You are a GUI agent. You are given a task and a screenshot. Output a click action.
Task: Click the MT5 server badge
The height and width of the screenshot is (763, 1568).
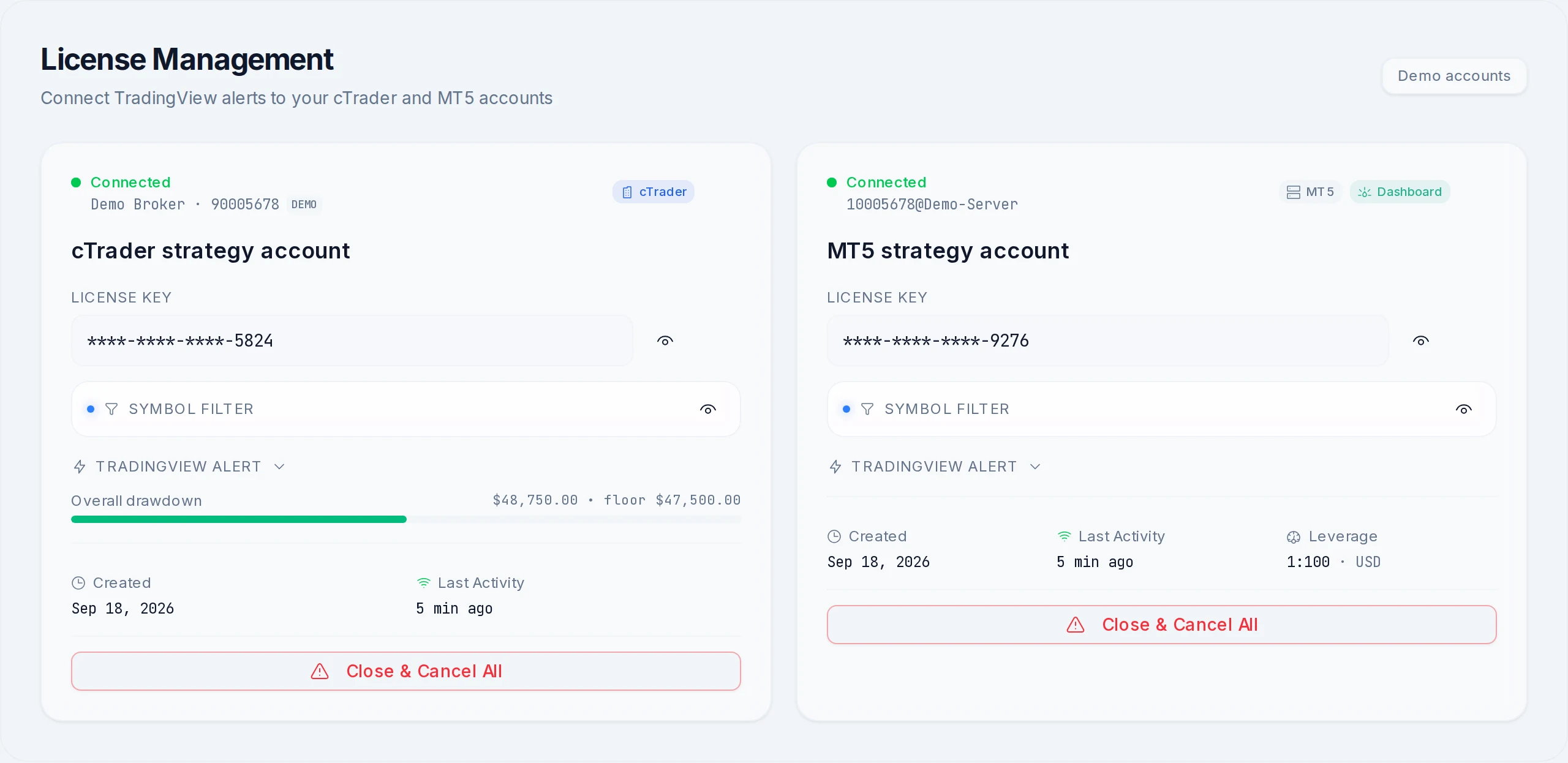[1310, 192]
